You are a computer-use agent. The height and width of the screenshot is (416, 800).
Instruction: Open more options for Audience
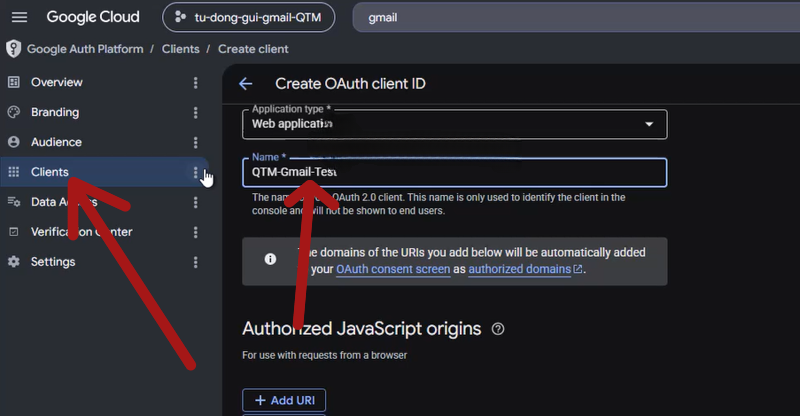[x=195, y=142]
